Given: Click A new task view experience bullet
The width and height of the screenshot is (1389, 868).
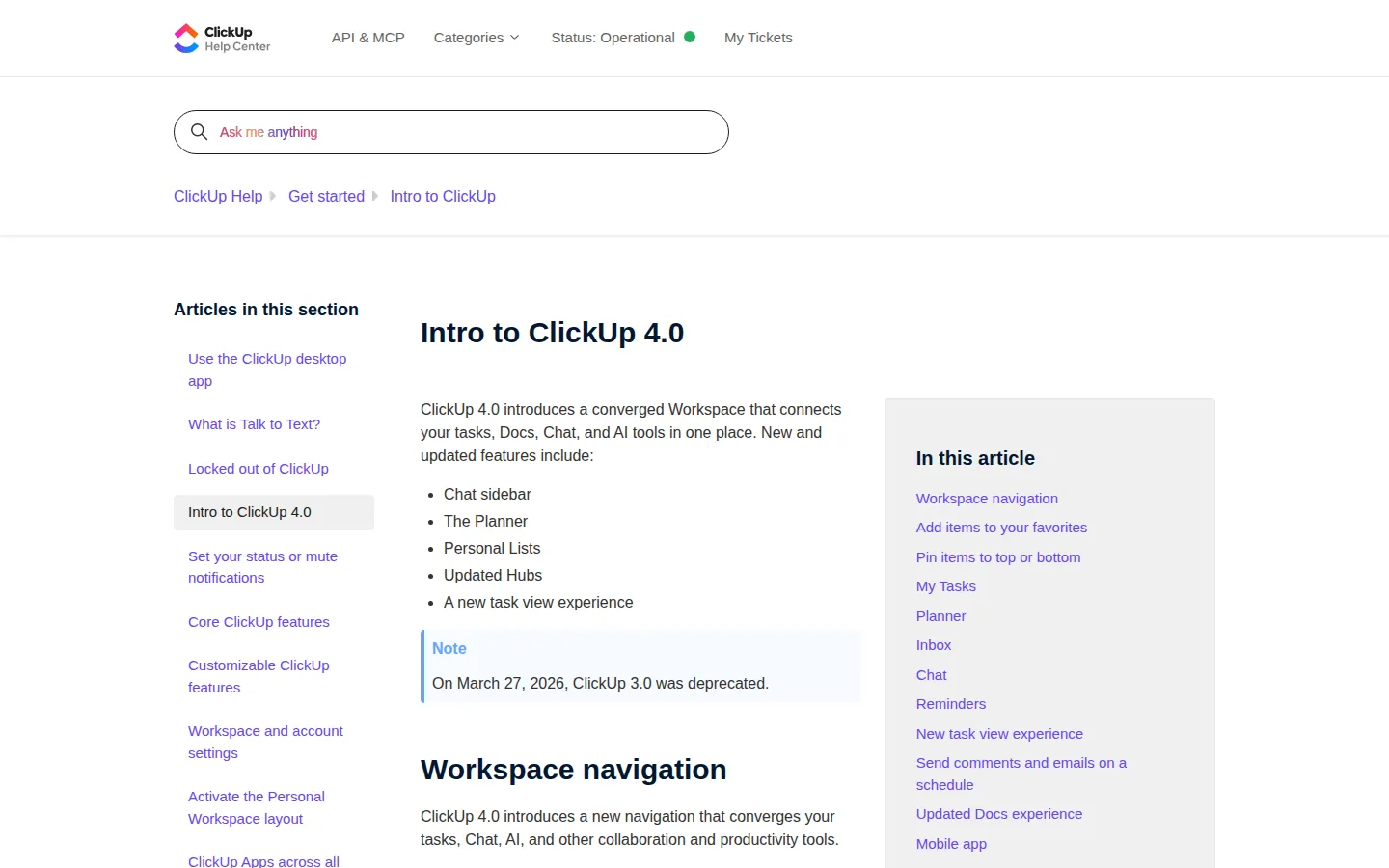Looking at the screenshot, I should [x=538, y=603].
